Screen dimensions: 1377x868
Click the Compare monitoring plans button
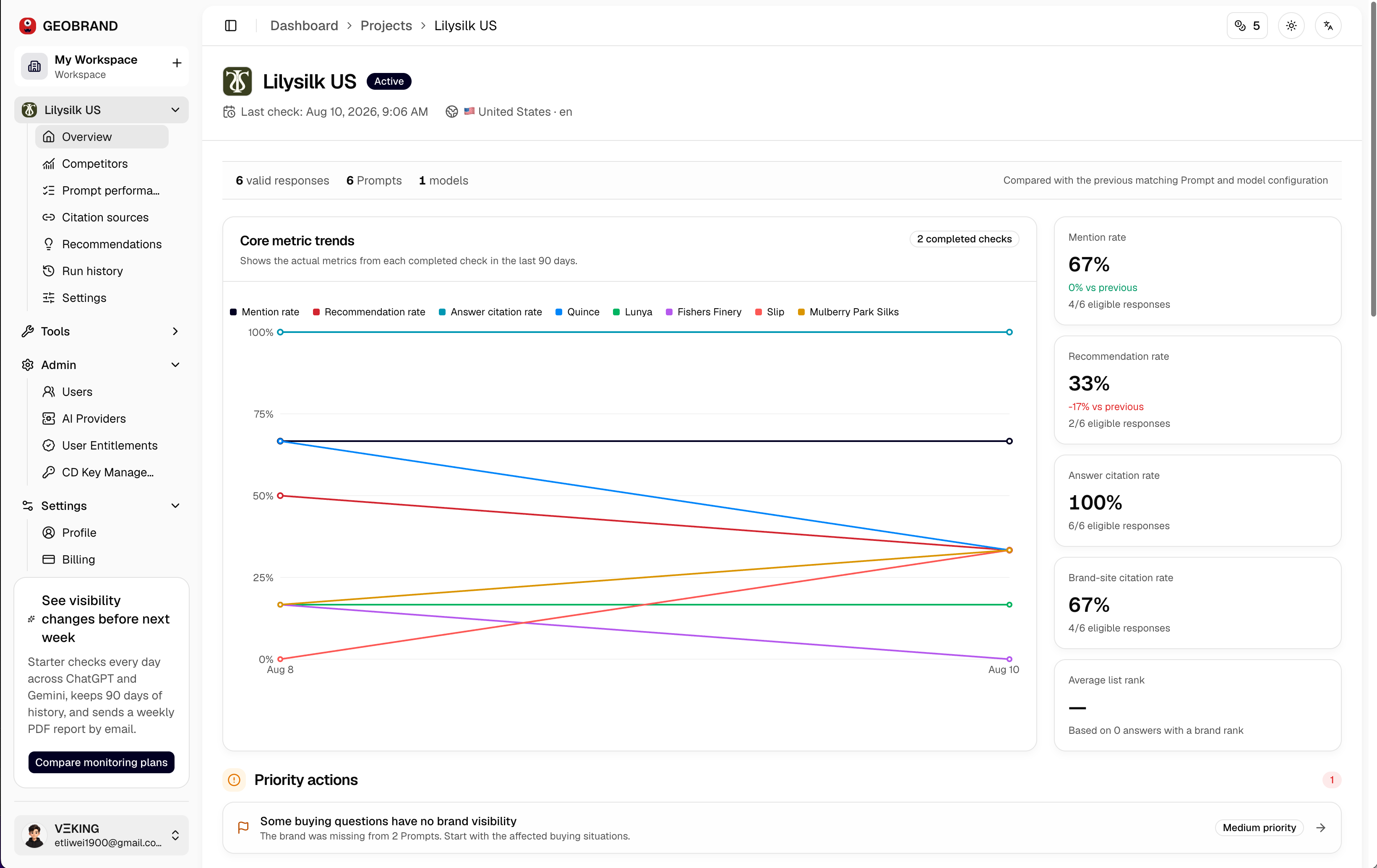(101, 762)
